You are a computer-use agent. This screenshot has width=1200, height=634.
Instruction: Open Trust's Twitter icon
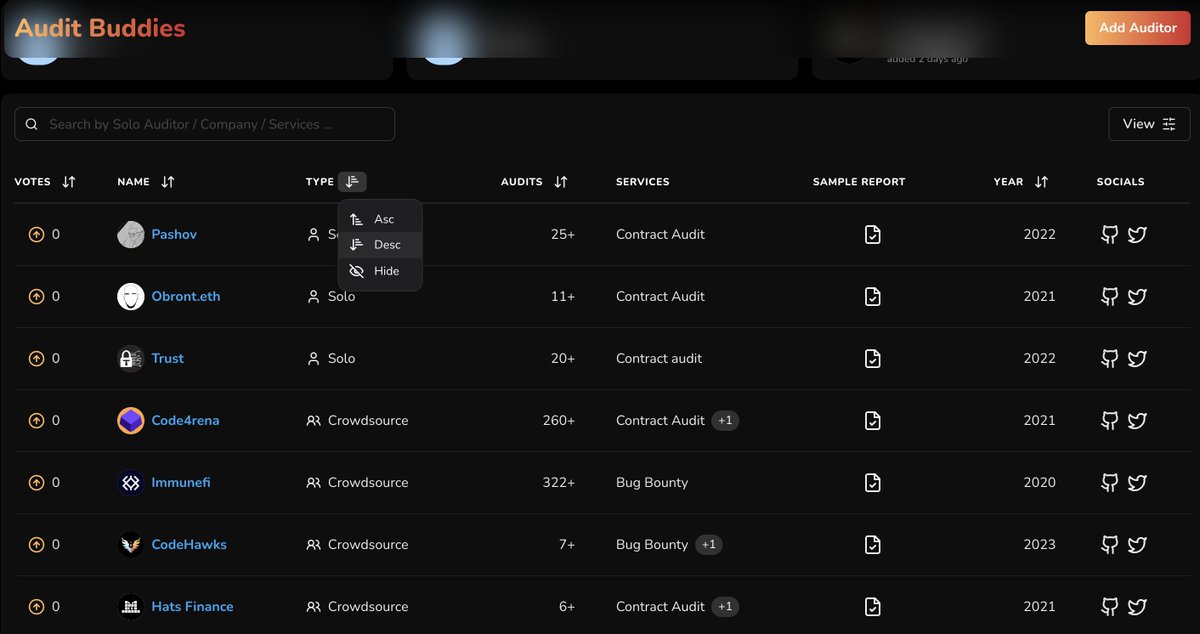pos(1137,359)
